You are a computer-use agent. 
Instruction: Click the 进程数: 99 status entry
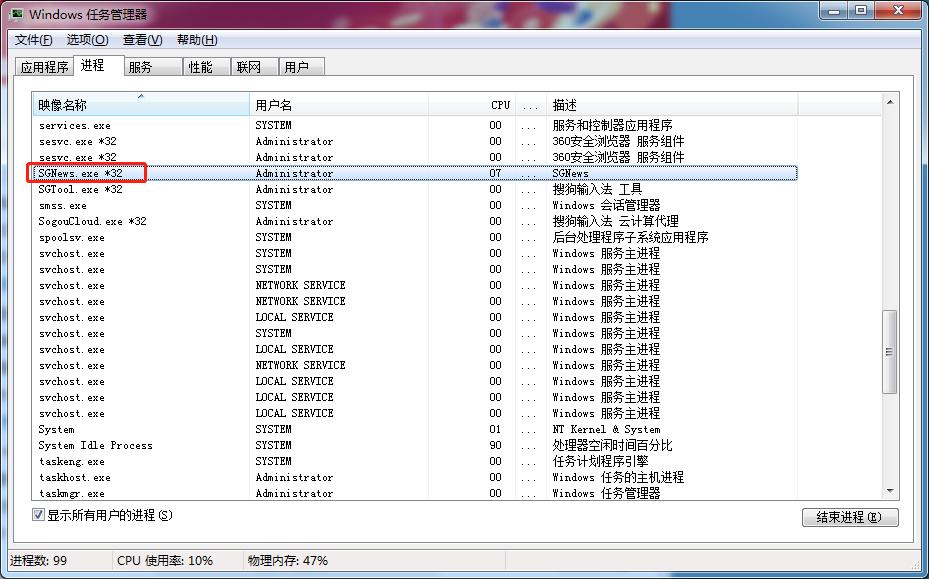tap(39, 560)
